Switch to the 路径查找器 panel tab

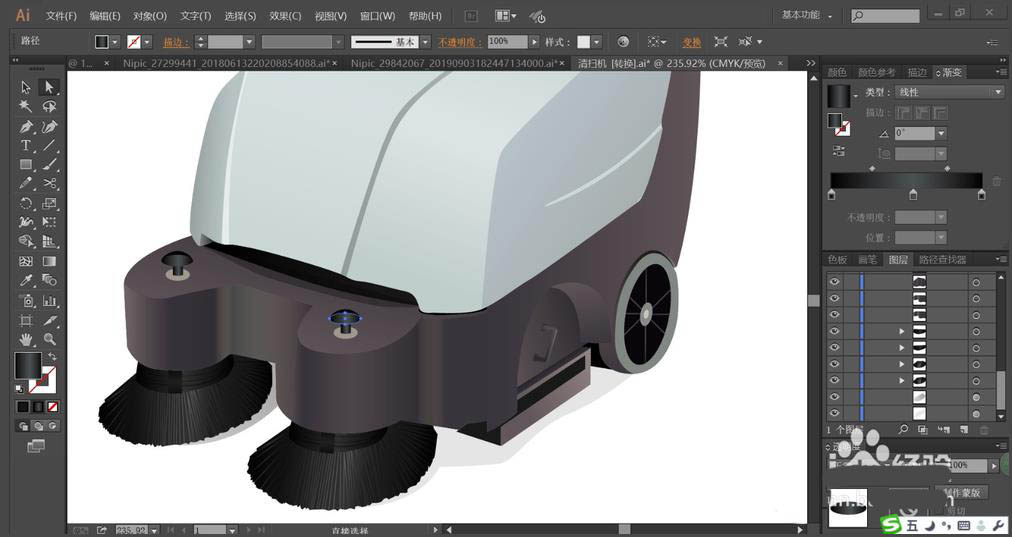click(x=942, y=259)
